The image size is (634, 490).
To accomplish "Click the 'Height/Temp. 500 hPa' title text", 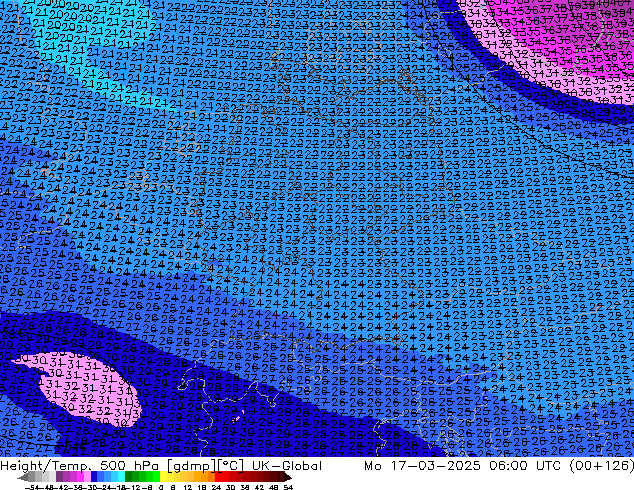I will pos(80,466).
